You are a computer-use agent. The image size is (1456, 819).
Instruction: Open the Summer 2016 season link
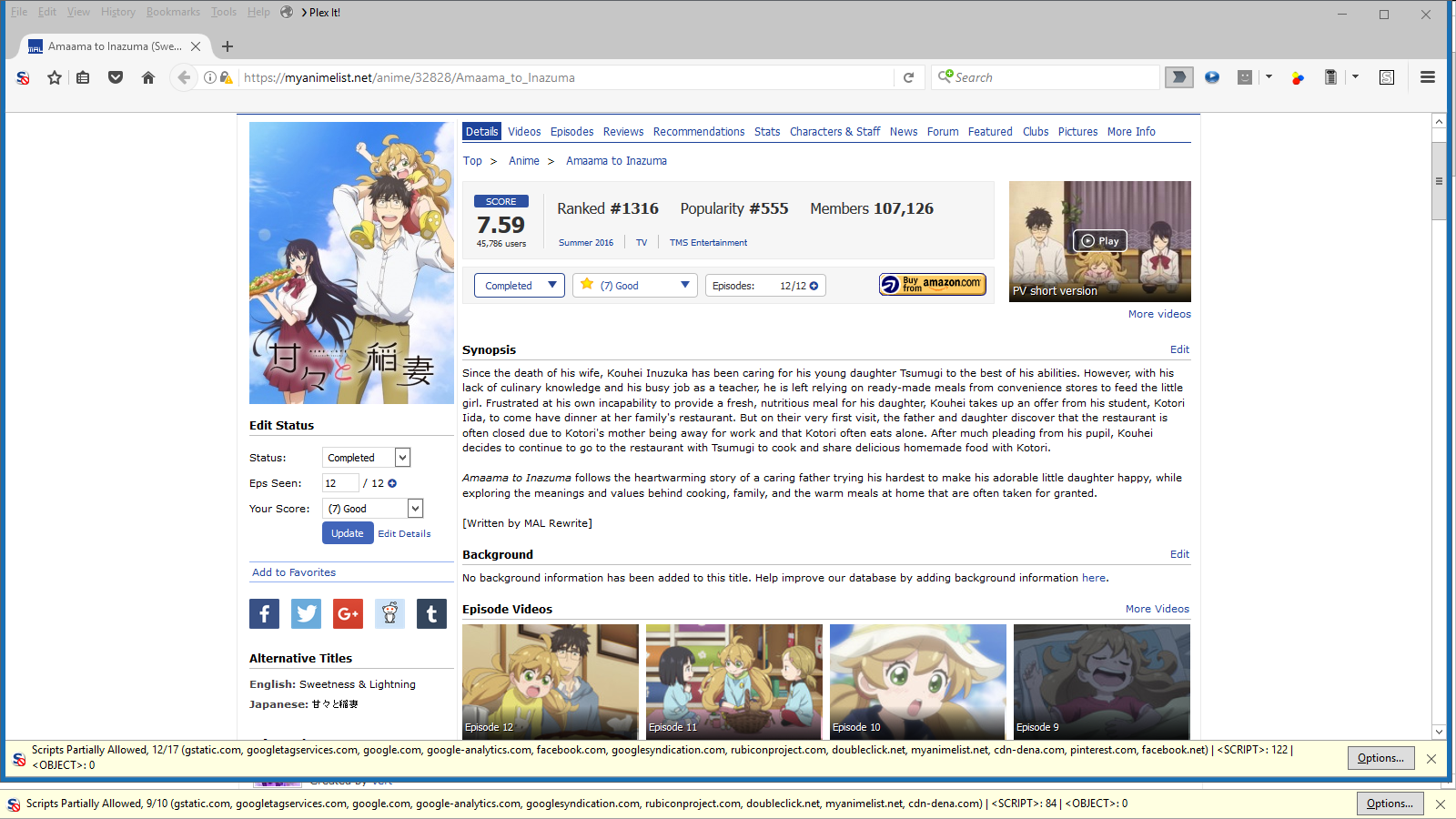pyautogui.click(x=586, y=243)
